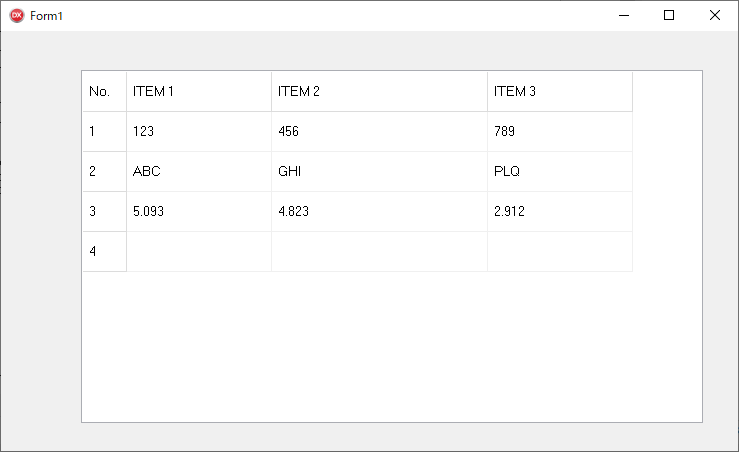The image size is (739, 452).
Task: Select row header number 1
Action: click(104, 131)
